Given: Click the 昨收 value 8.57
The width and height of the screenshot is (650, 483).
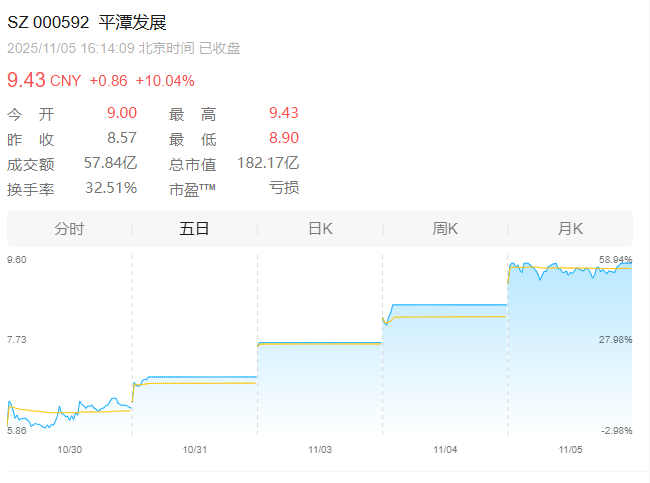Looking at the screenshot, I should pos(121,138).
